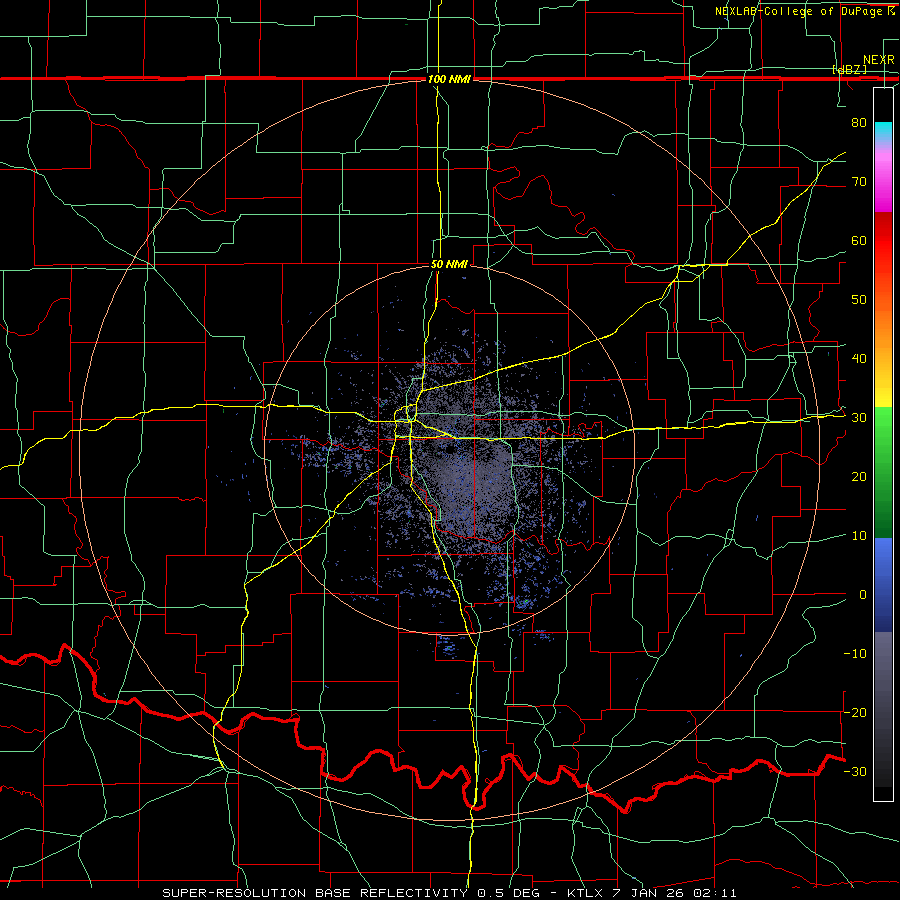Click the "[dBZ]" unit label
The height and width of the screenshot is (900, 900).
pos(849,69)
